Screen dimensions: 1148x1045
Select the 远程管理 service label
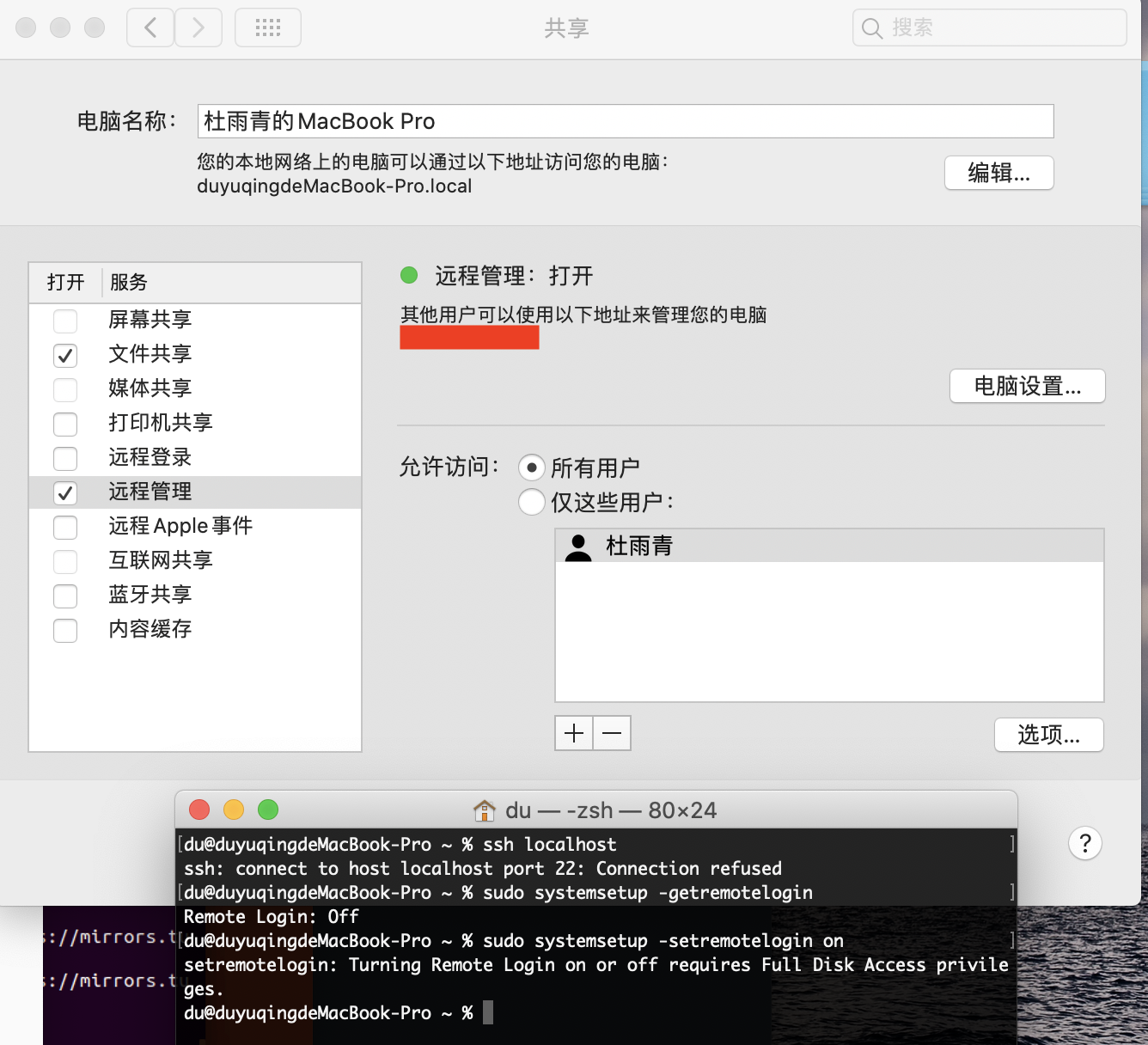[x=150, y=492]
